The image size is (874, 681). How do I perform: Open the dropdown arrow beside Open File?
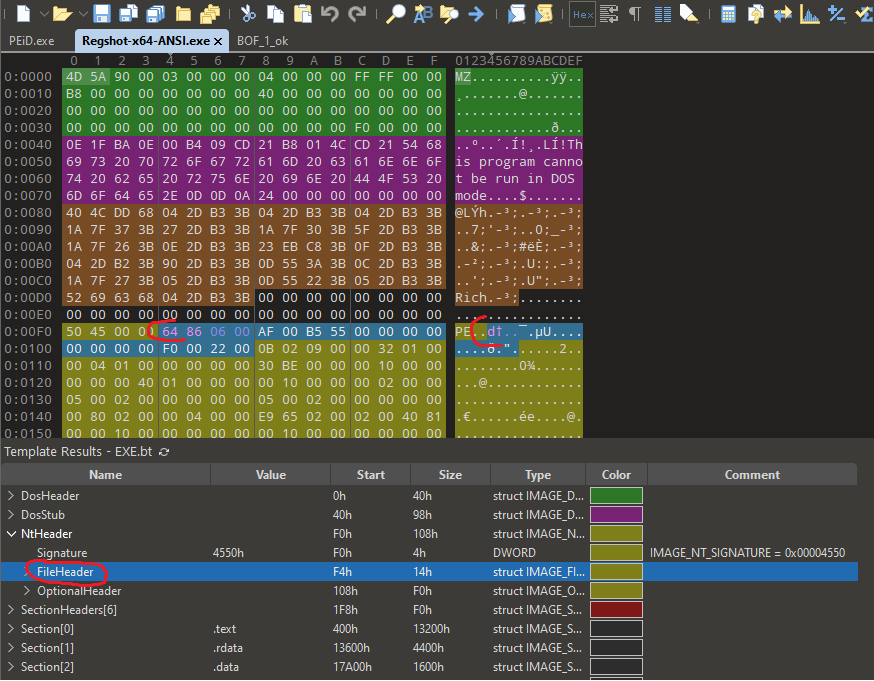(83, 13)
